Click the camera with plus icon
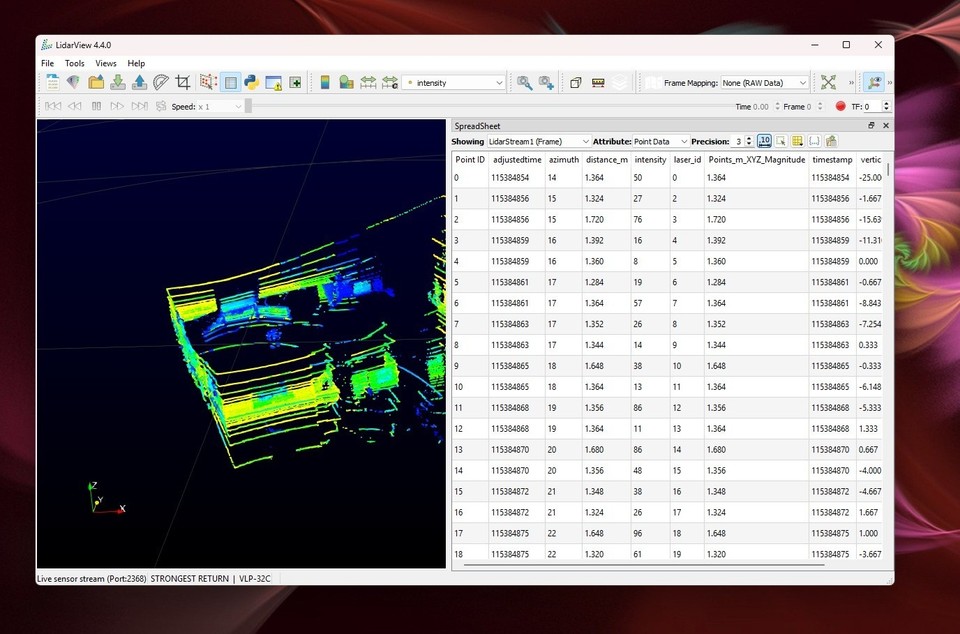 pos(546,83)
